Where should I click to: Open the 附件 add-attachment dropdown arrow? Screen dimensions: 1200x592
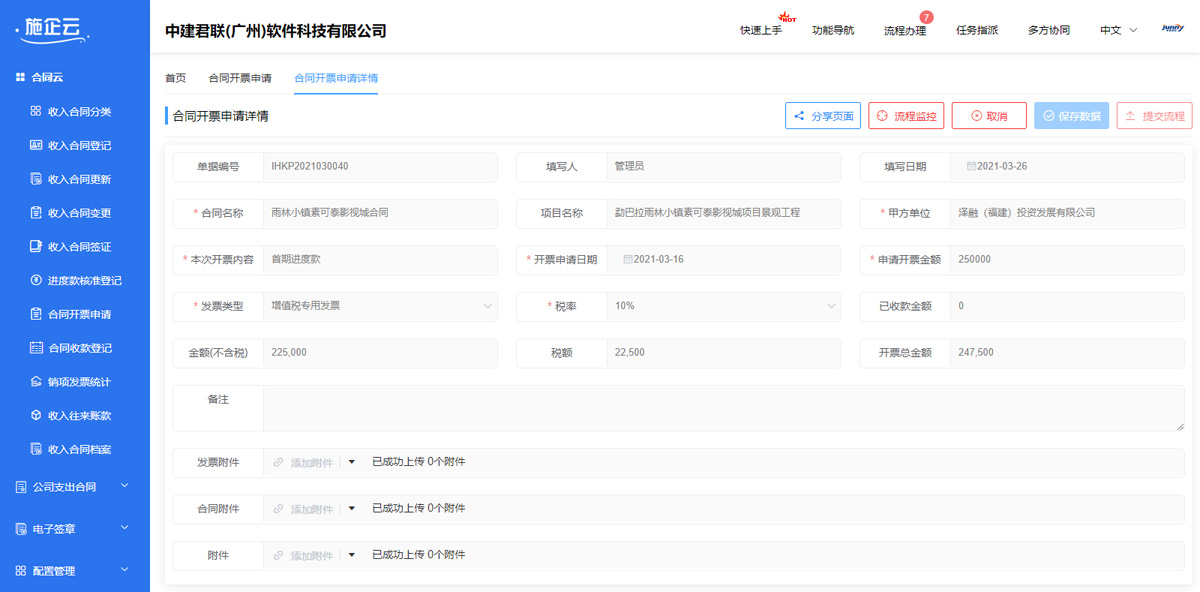click(351, 555)
